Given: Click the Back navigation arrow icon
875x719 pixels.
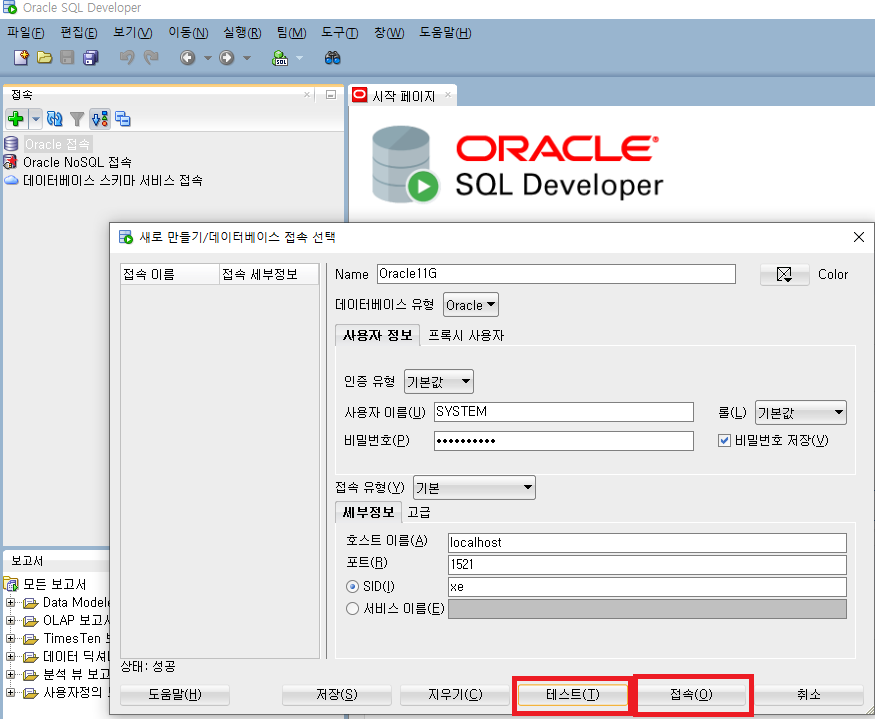Looking at the screenshot, I should [x=188, y=57].
